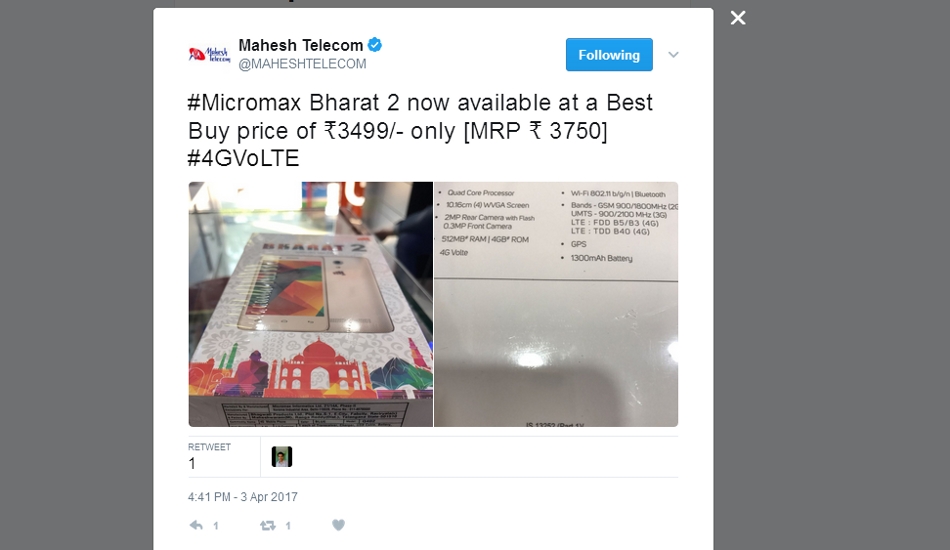The height and width of the screenshot is (550, 950).
Task: Click the blue verified badge
Action: 375,45
